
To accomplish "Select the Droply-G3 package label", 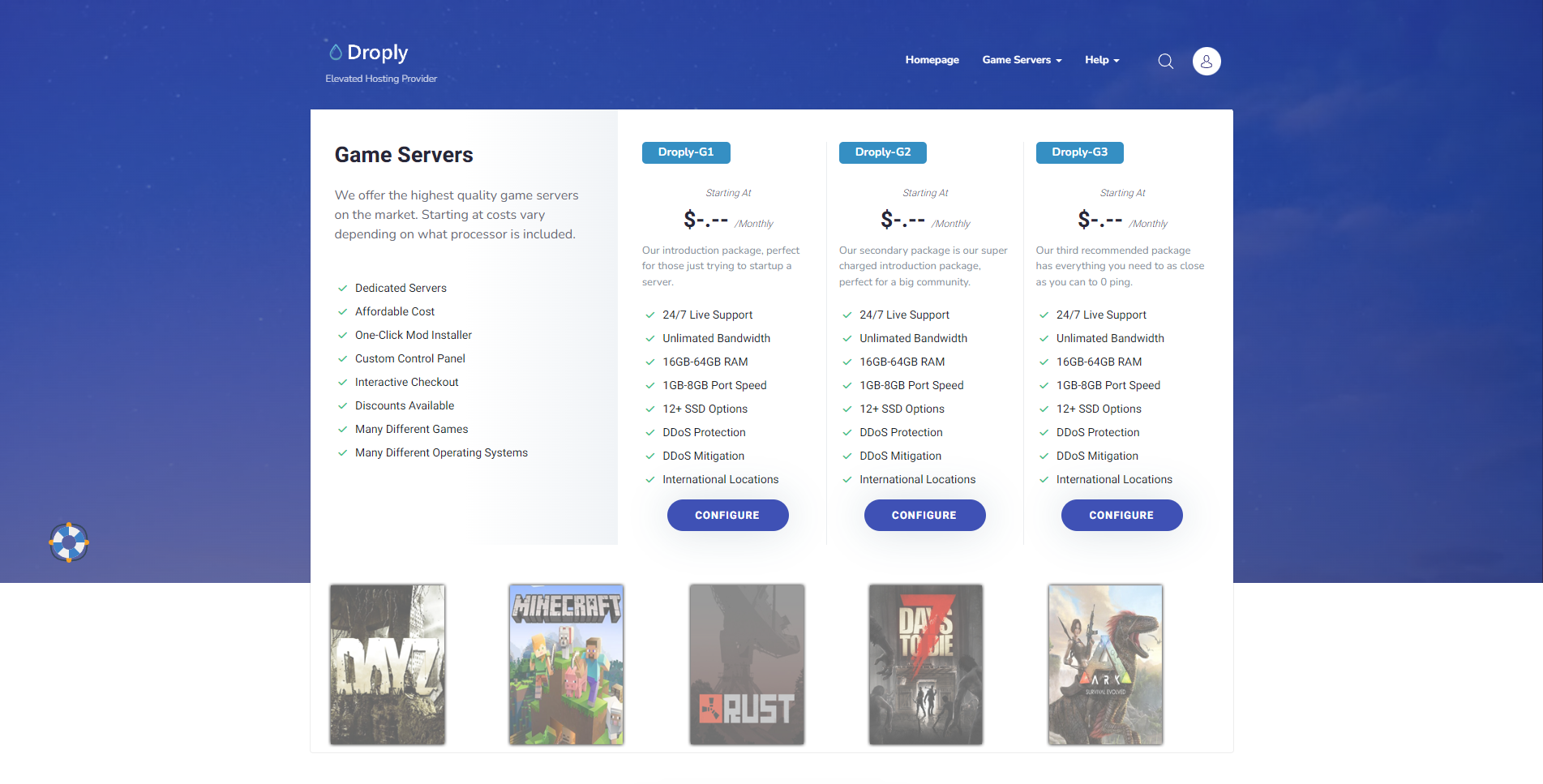I will pos(1079,152).
